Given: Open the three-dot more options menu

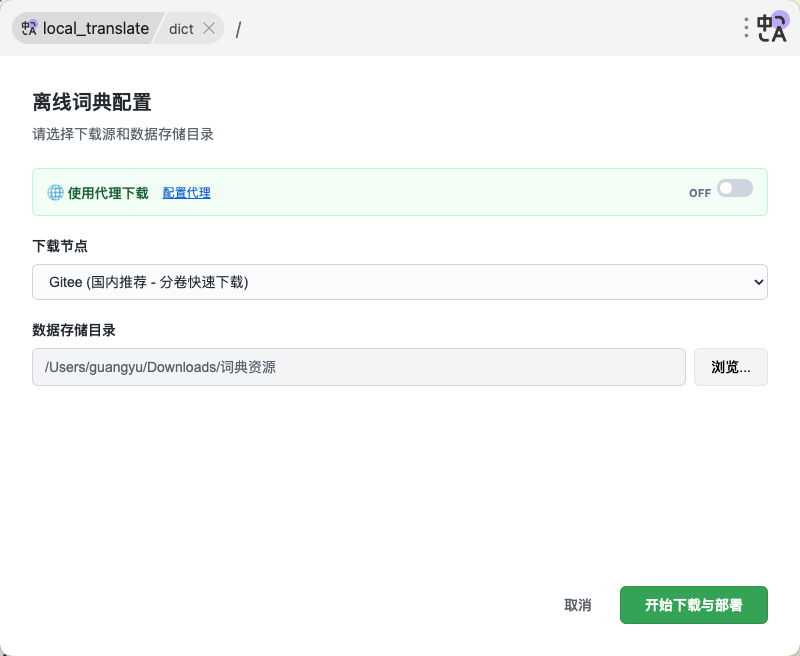Looking at the screenshot, I should (746, 28).
